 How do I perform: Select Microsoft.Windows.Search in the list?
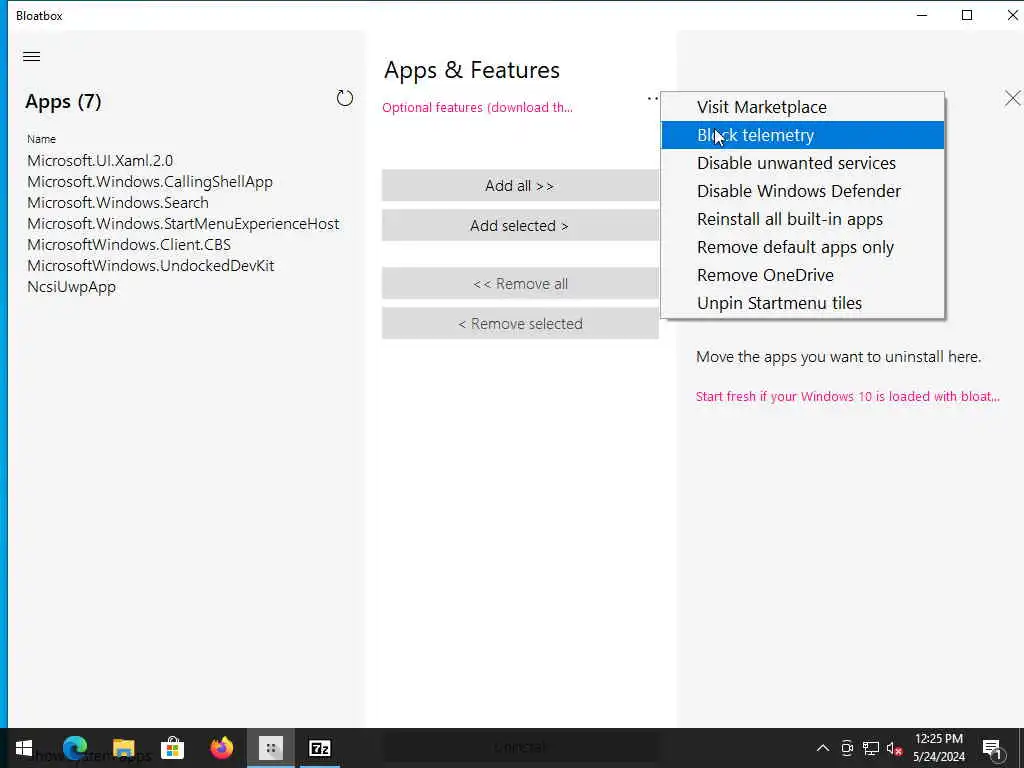(x=118, y=202)
